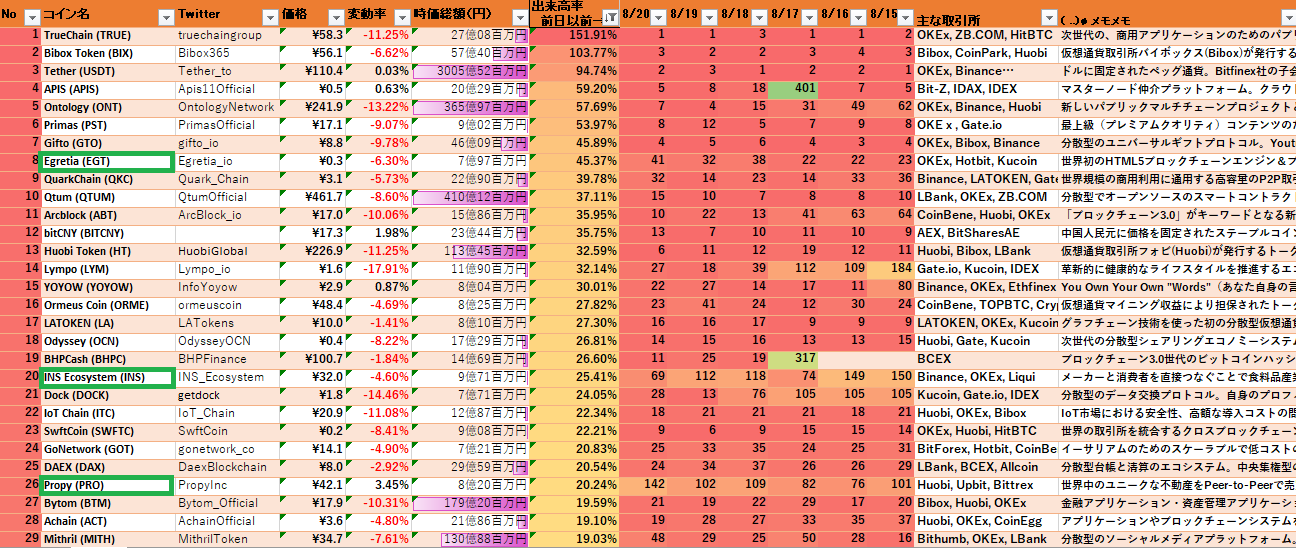This screenshot has width=1296, height=548.
Task: Click the OntologyNetwork Twitter handle cell
Action: click(x=227, y=107)
